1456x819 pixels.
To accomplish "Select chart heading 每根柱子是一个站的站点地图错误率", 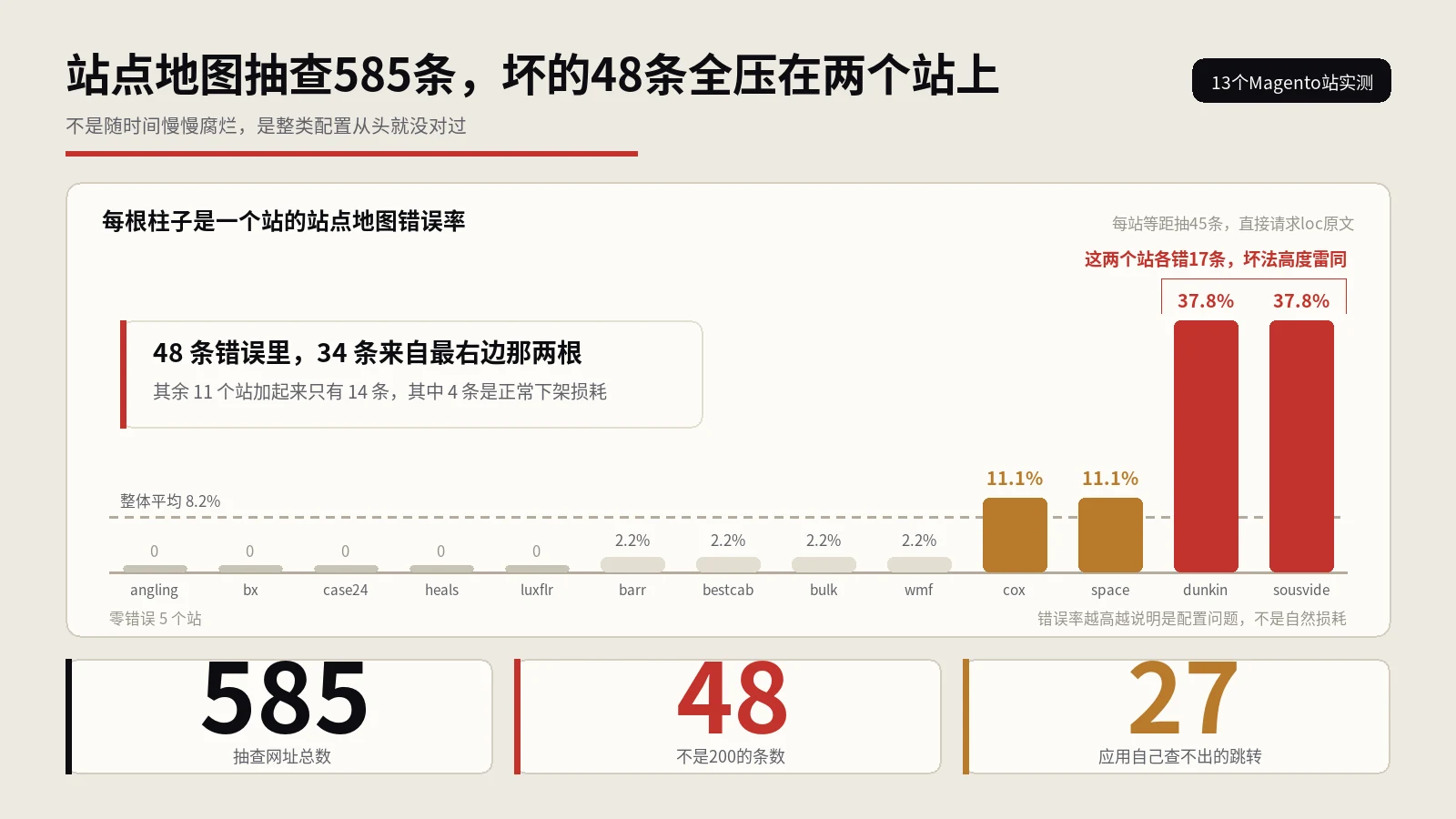I will point(283,221).
